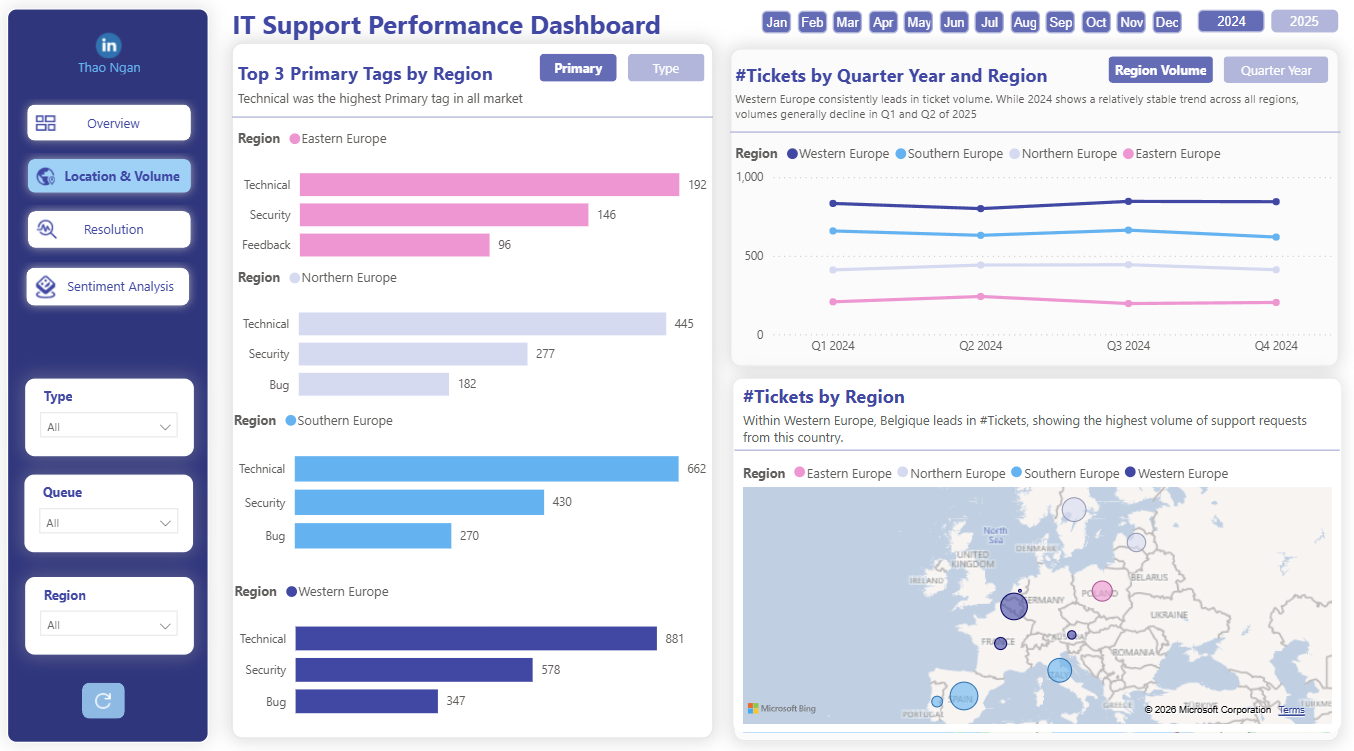The width and height of the screenshot is (1354, 751).
Task: Select Southern Europe Security bar (430)
Action: (x=419, y=502)
